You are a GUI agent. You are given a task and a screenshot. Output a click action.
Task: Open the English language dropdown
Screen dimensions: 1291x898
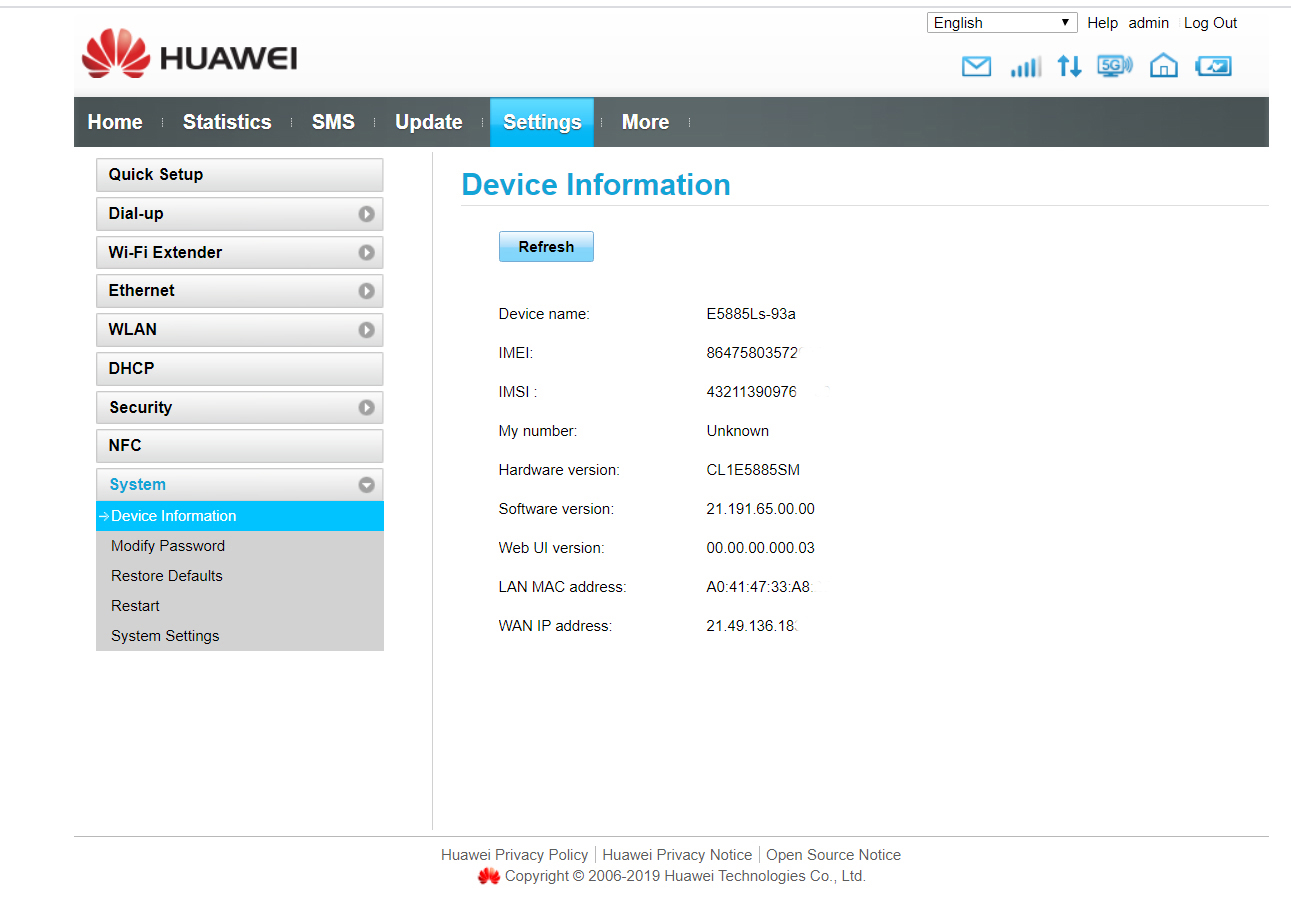pos(1001,23)
